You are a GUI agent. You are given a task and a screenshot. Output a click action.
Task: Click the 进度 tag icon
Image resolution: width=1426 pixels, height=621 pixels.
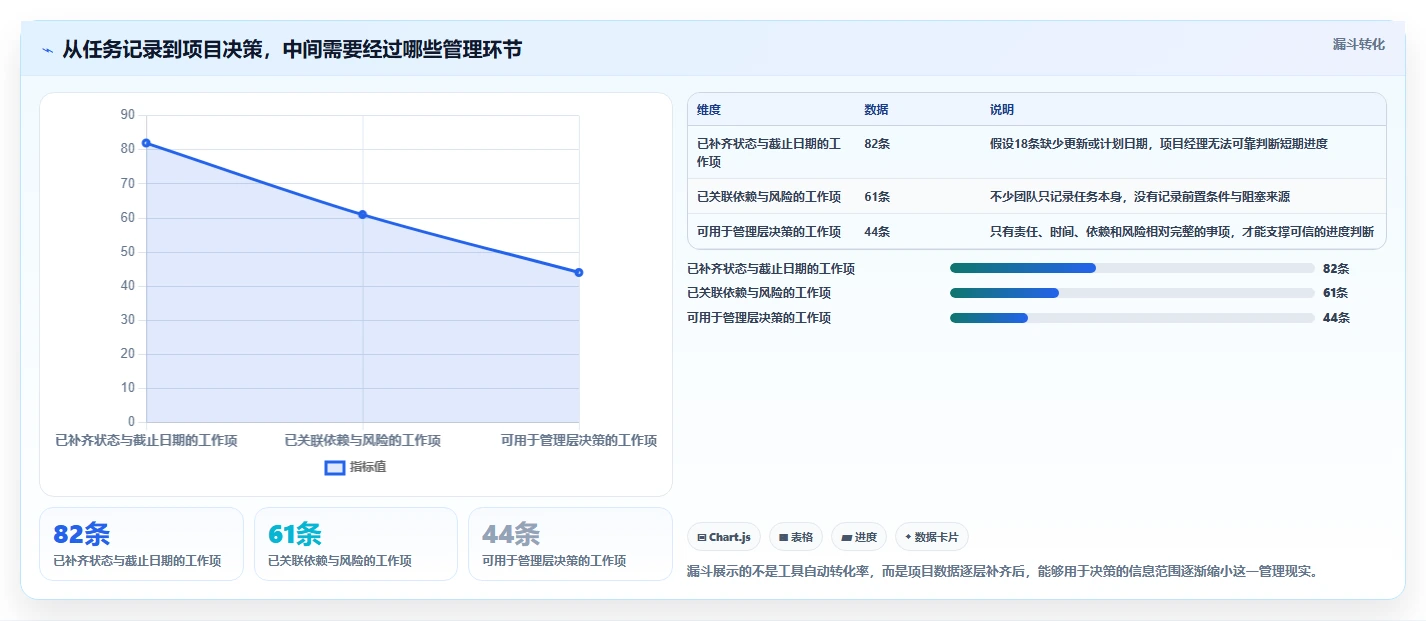(846, 538)
